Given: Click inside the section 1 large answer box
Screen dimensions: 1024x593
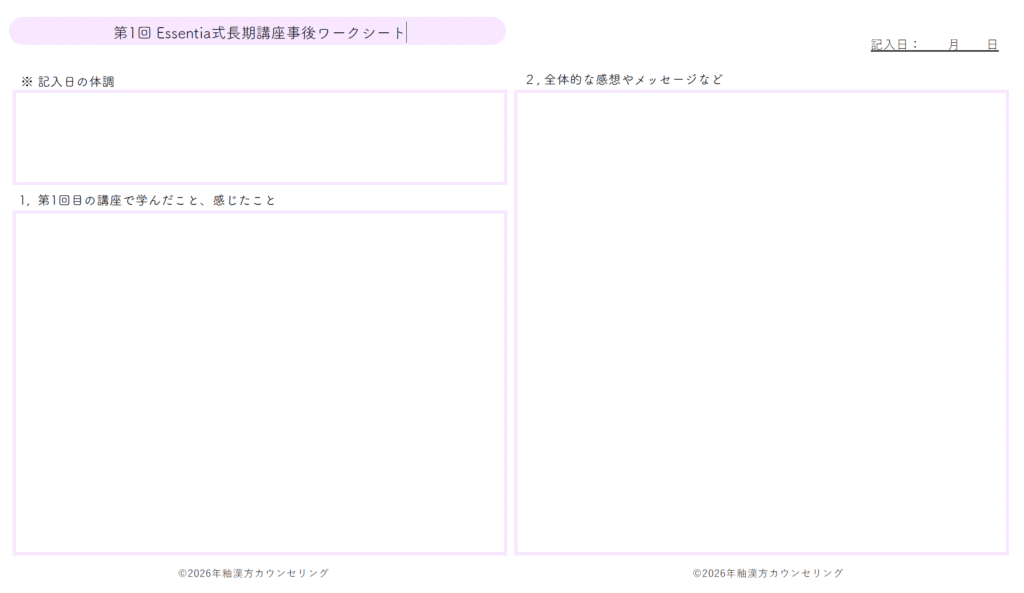Looking at the screenshot, I should (x=259, y=382).
